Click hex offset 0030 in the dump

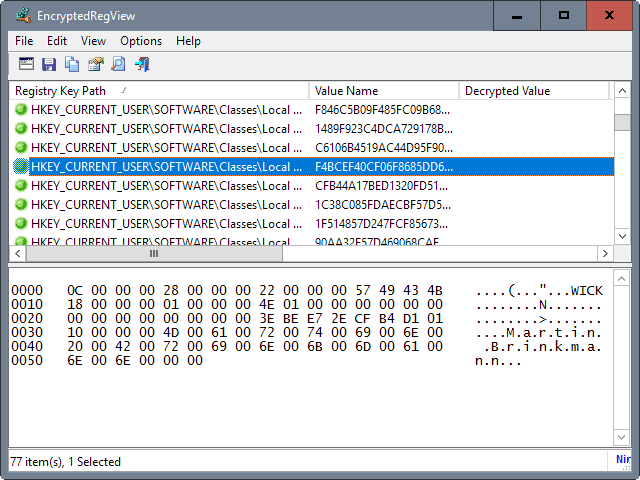tap(27, 333)
